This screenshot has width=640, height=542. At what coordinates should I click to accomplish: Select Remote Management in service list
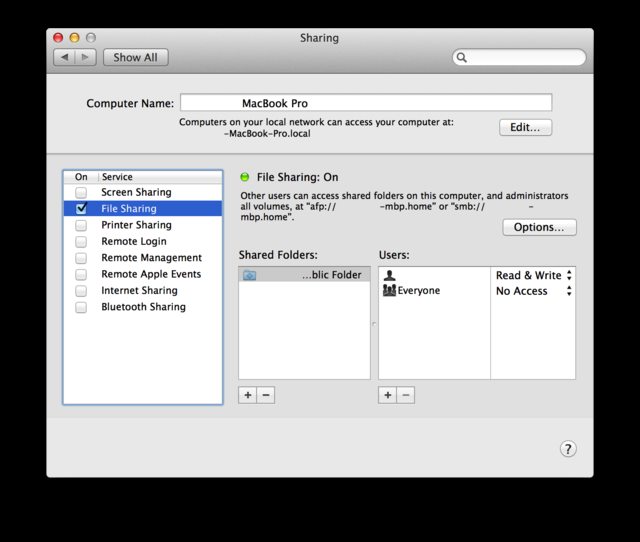(143, 258)
